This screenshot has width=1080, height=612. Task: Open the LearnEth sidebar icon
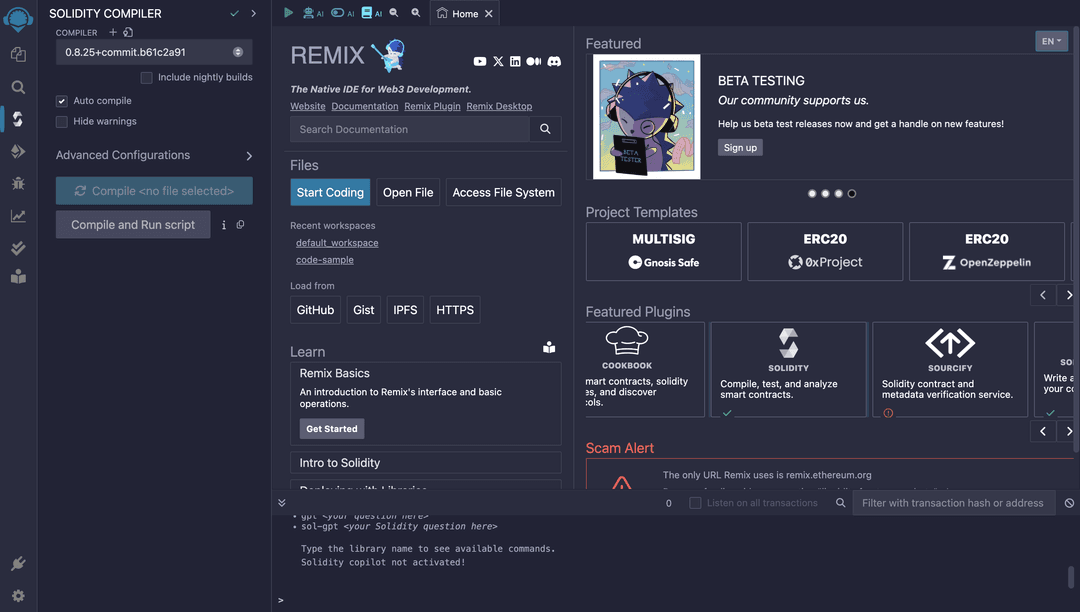coord(19,277)
